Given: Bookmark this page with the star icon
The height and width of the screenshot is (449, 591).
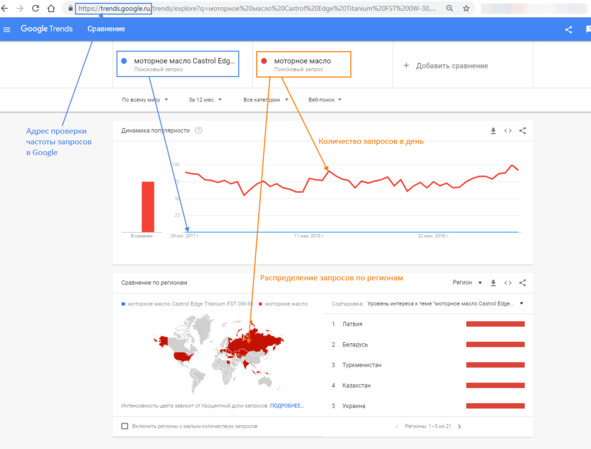Looking at the screenshot, I should [x=466, y=8].
